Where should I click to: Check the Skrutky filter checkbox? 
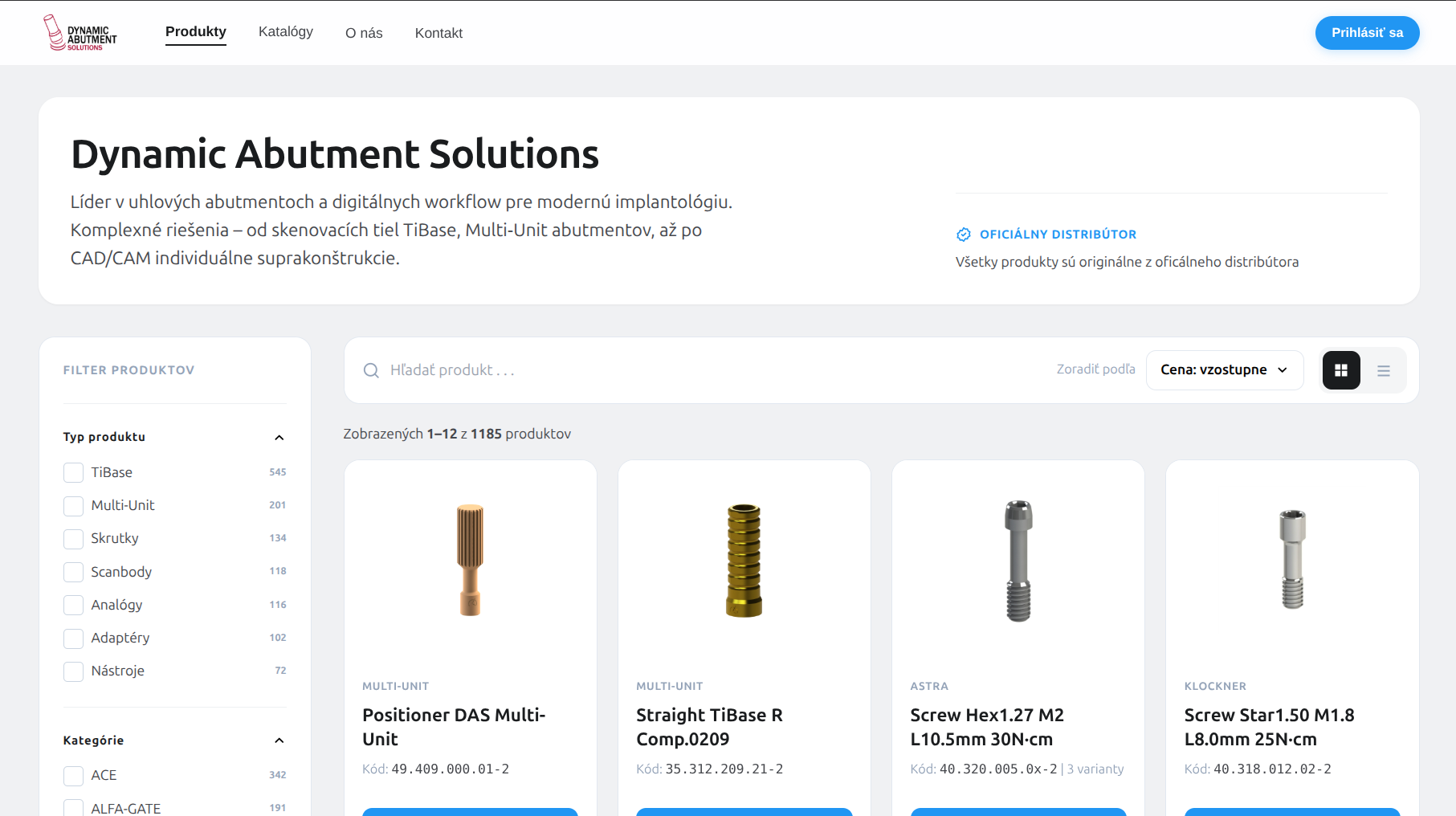click(73, 539)
